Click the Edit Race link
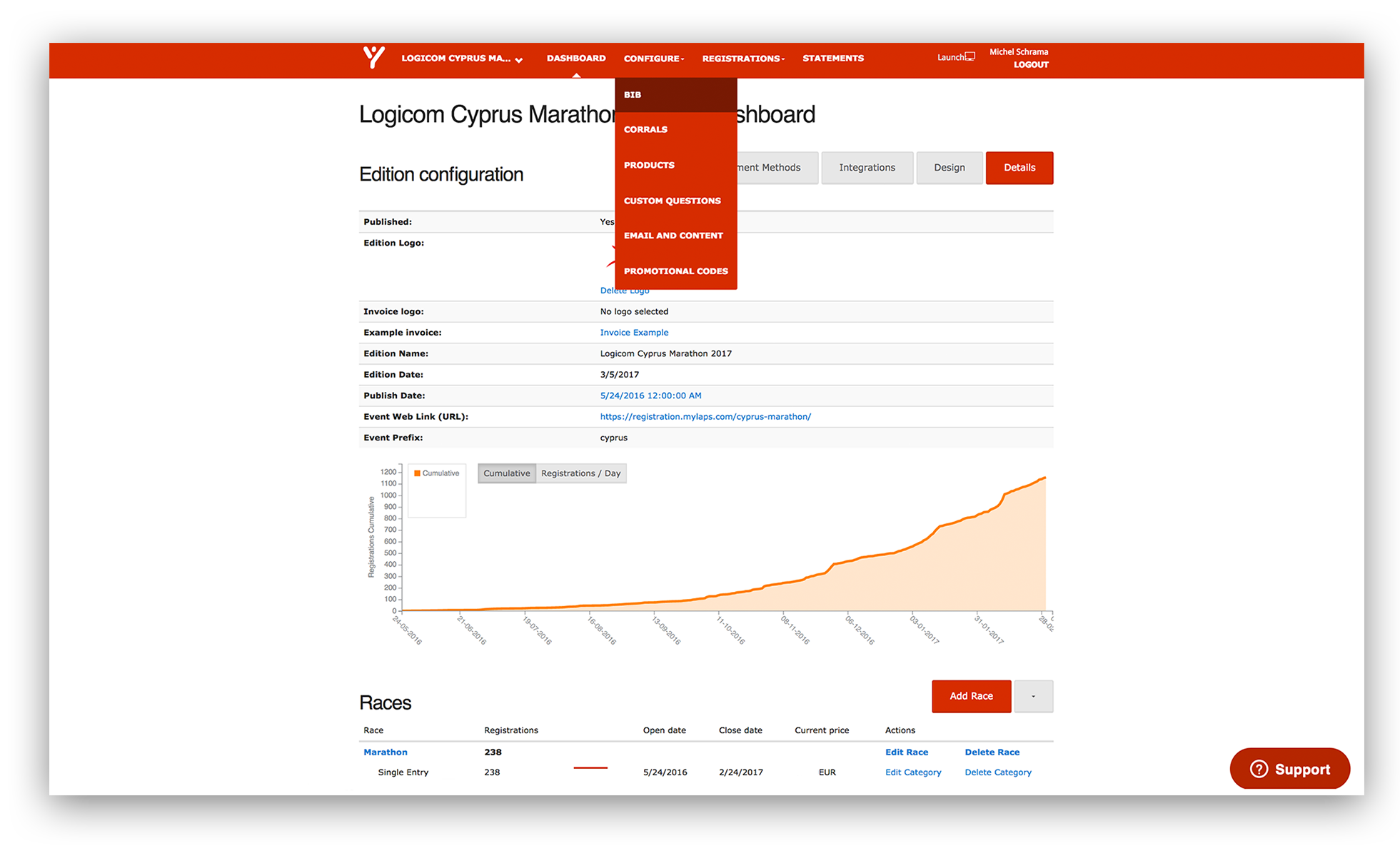 907,752
